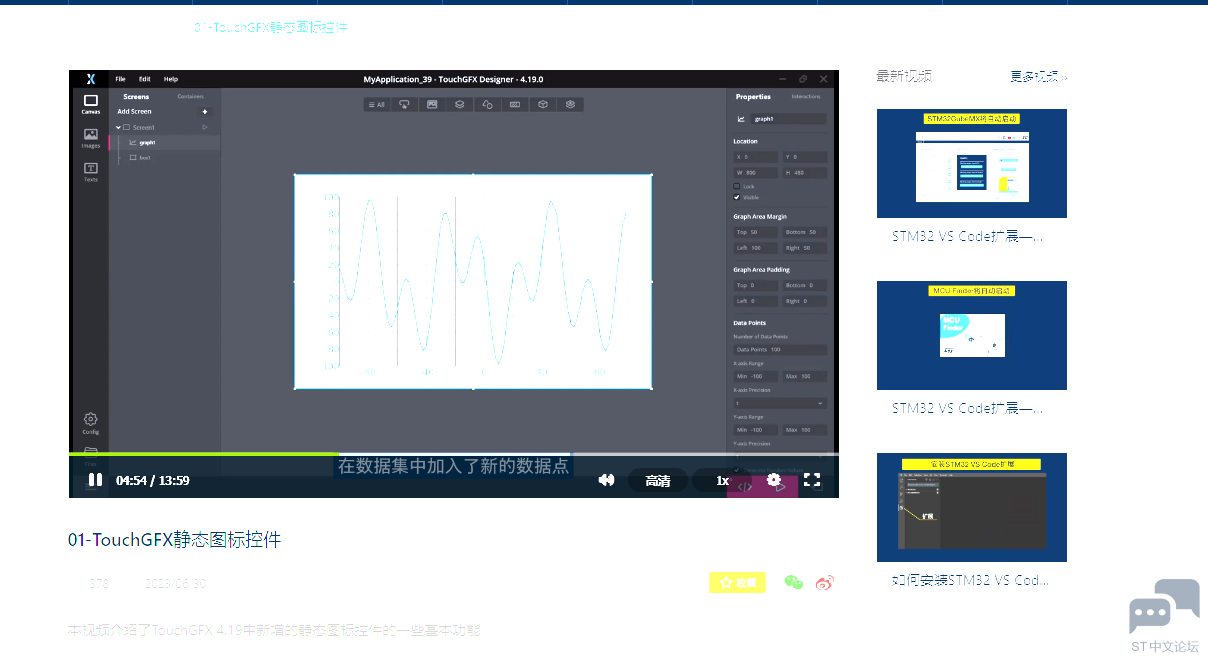Open STM32CubeMX自动启动 video thumbnail
The width and height of the screenshot is (1208, 662).
tap(972, 163)
